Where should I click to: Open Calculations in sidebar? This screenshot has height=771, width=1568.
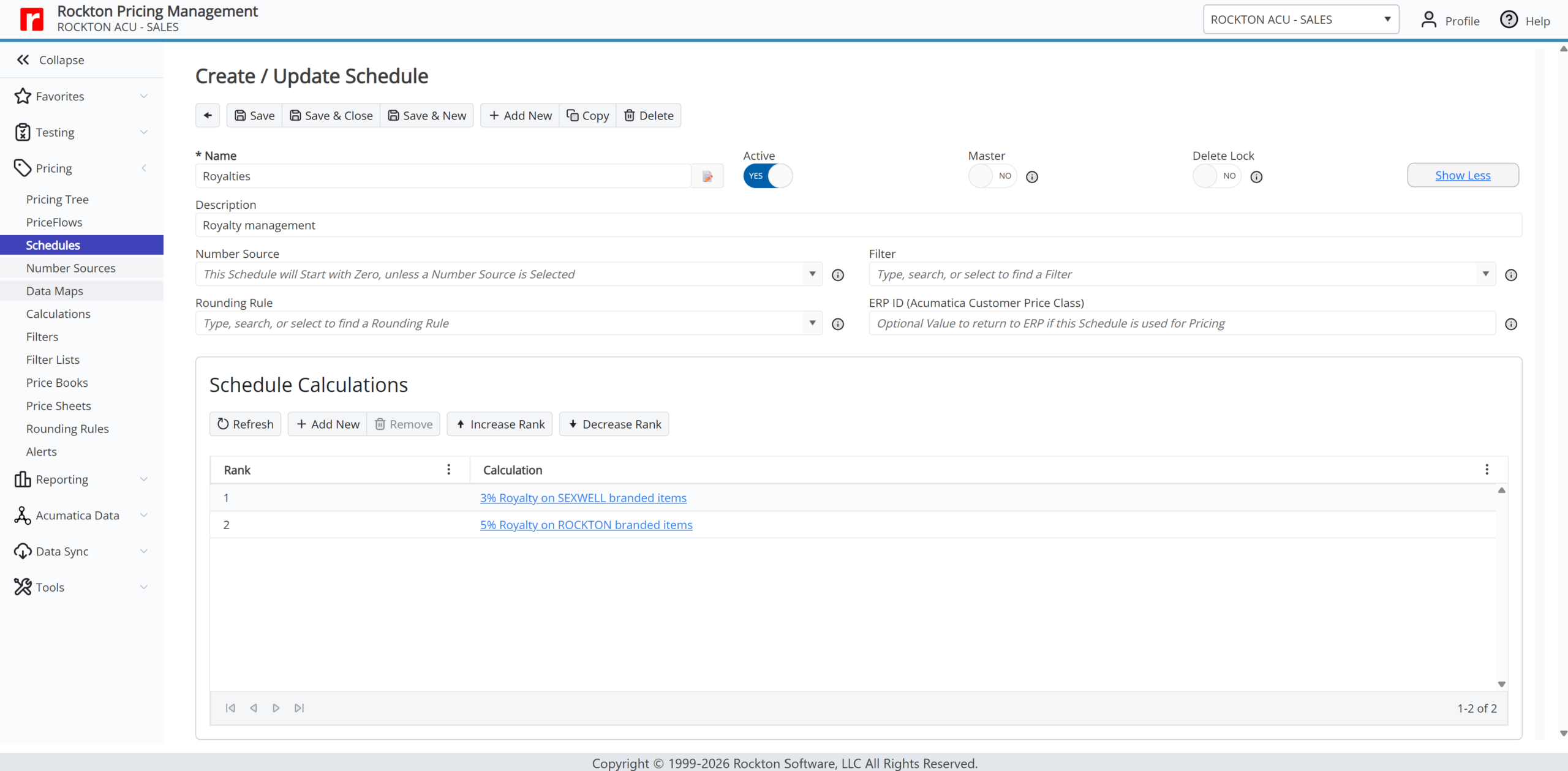58,314
